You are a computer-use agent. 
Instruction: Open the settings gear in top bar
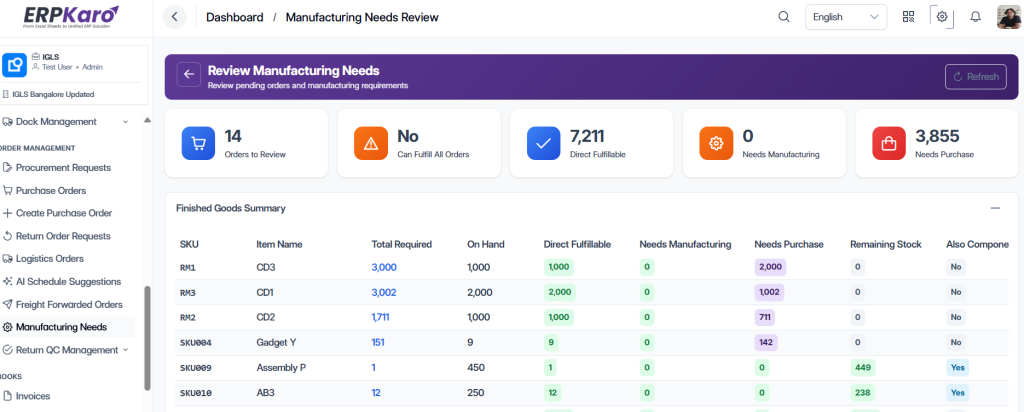942,17
